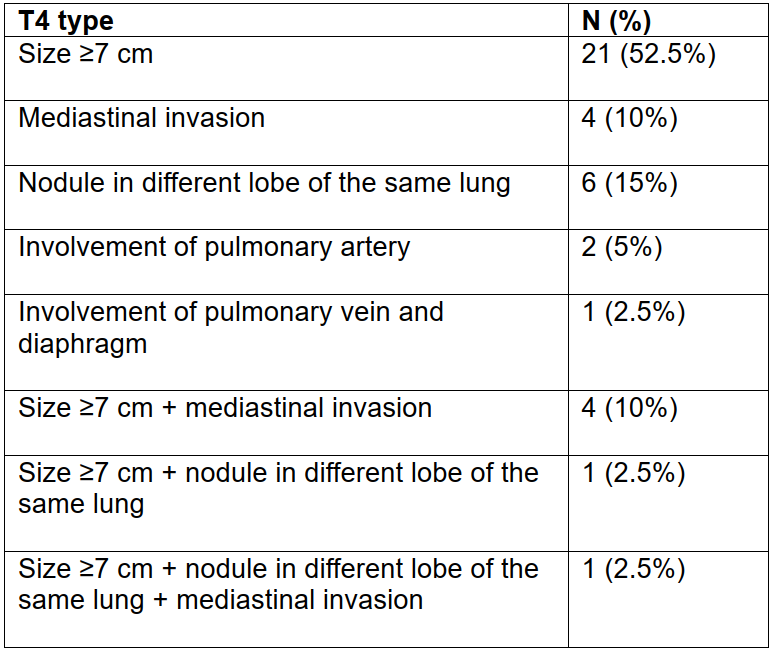Viewport: 776px width, 653px height.
Task: Click the "T4 type" header cell
Action: 66,21
